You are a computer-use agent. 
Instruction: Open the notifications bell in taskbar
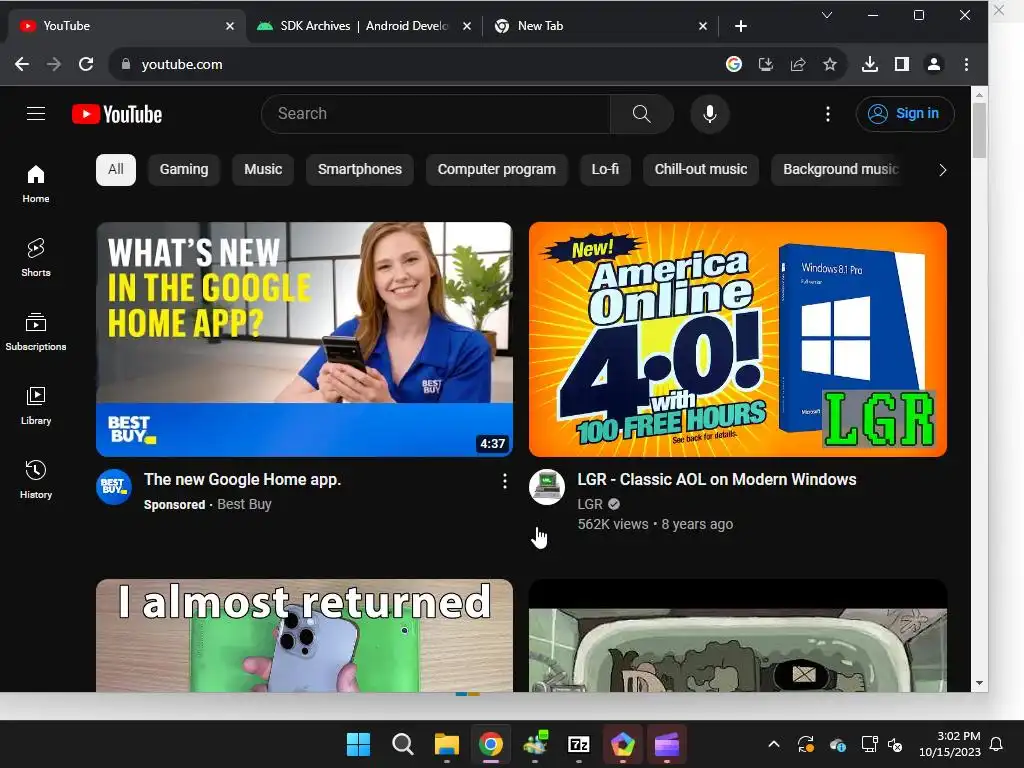pos(997,744)
